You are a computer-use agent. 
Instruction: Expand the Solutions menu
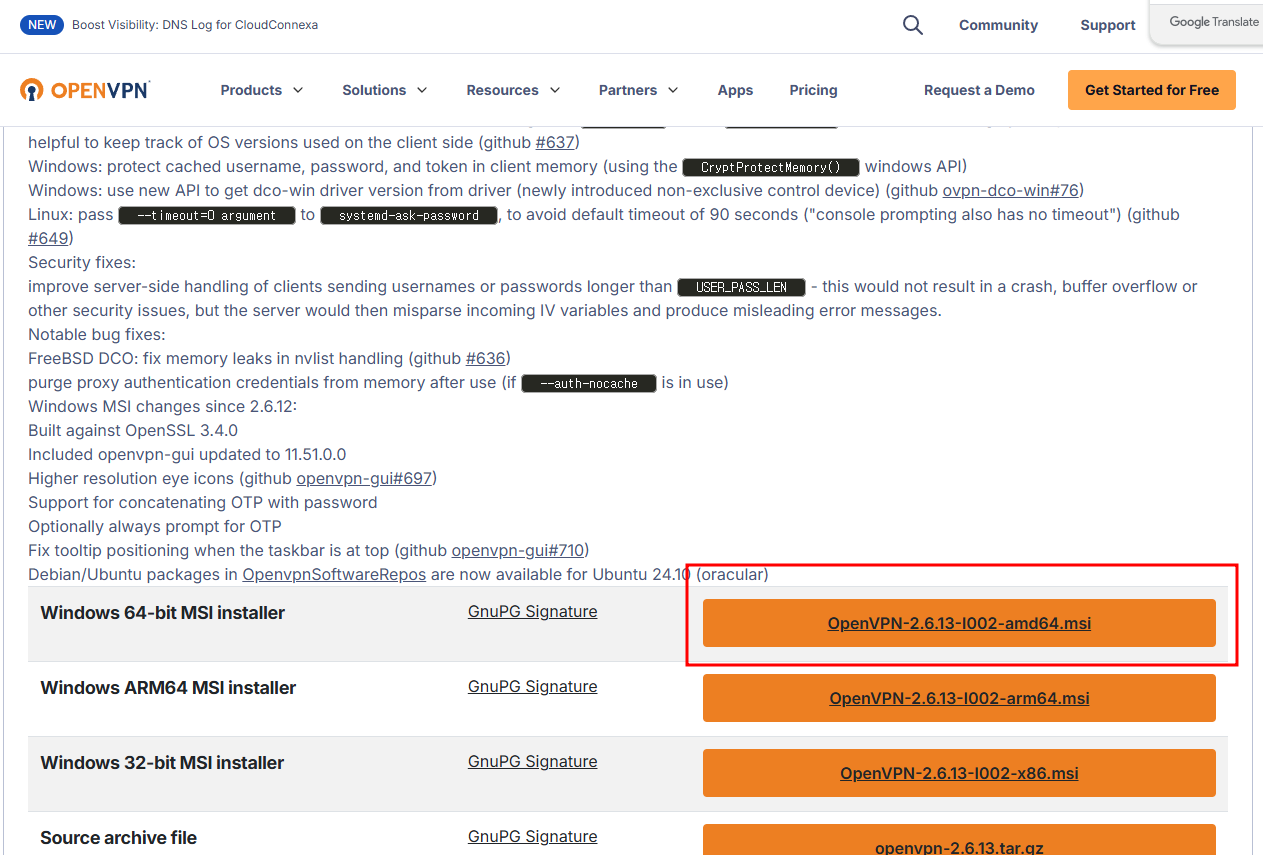(x=385, y=90)
